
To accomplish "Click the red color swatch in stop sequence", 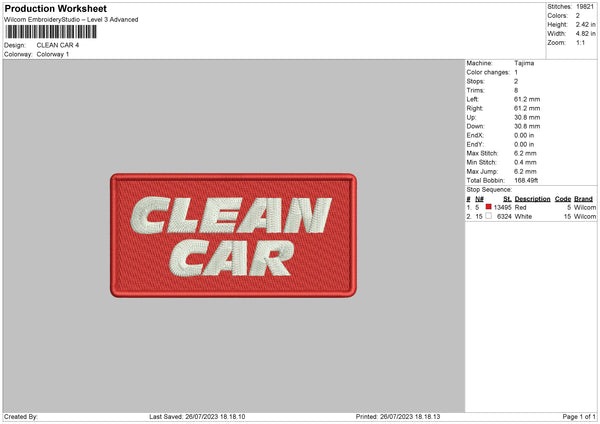I will 488,207.
